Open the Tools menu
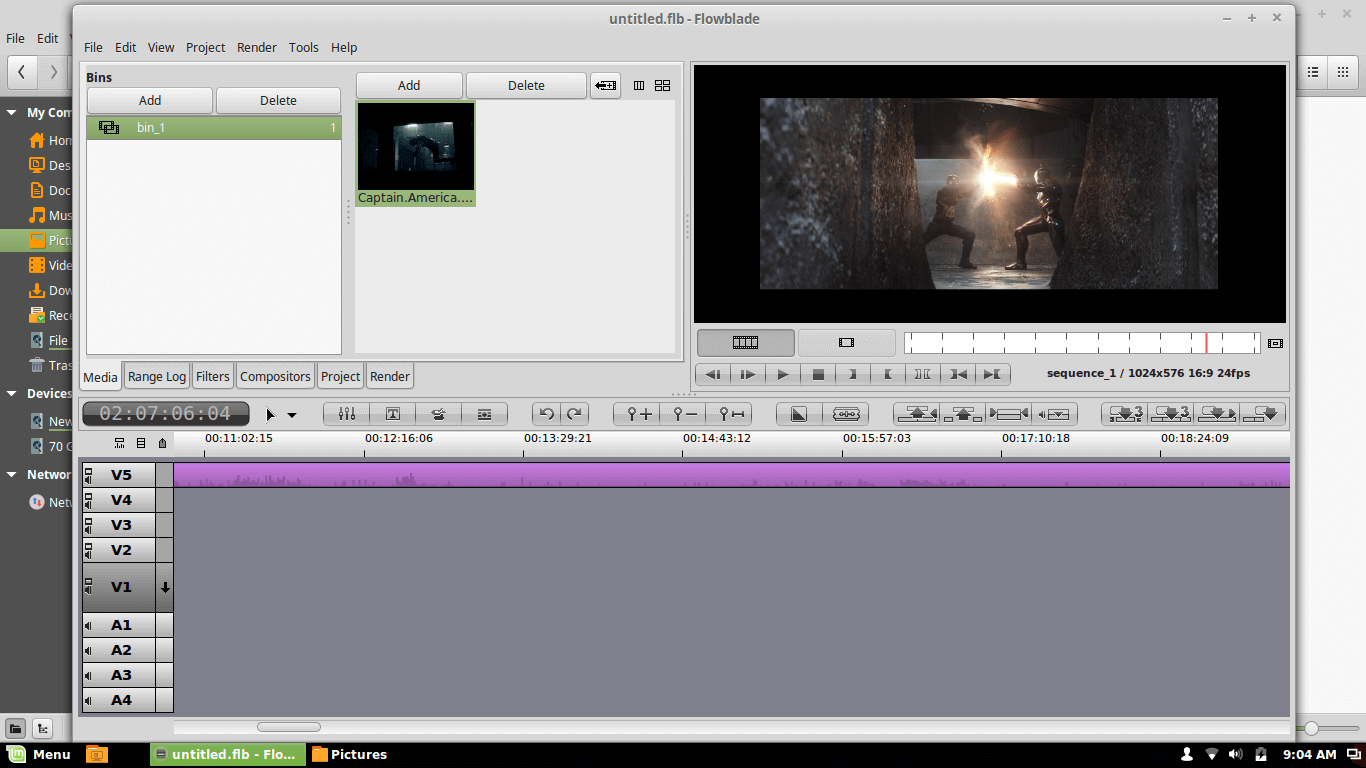This screenshot has height=768, width=1366. click(304, 47)
